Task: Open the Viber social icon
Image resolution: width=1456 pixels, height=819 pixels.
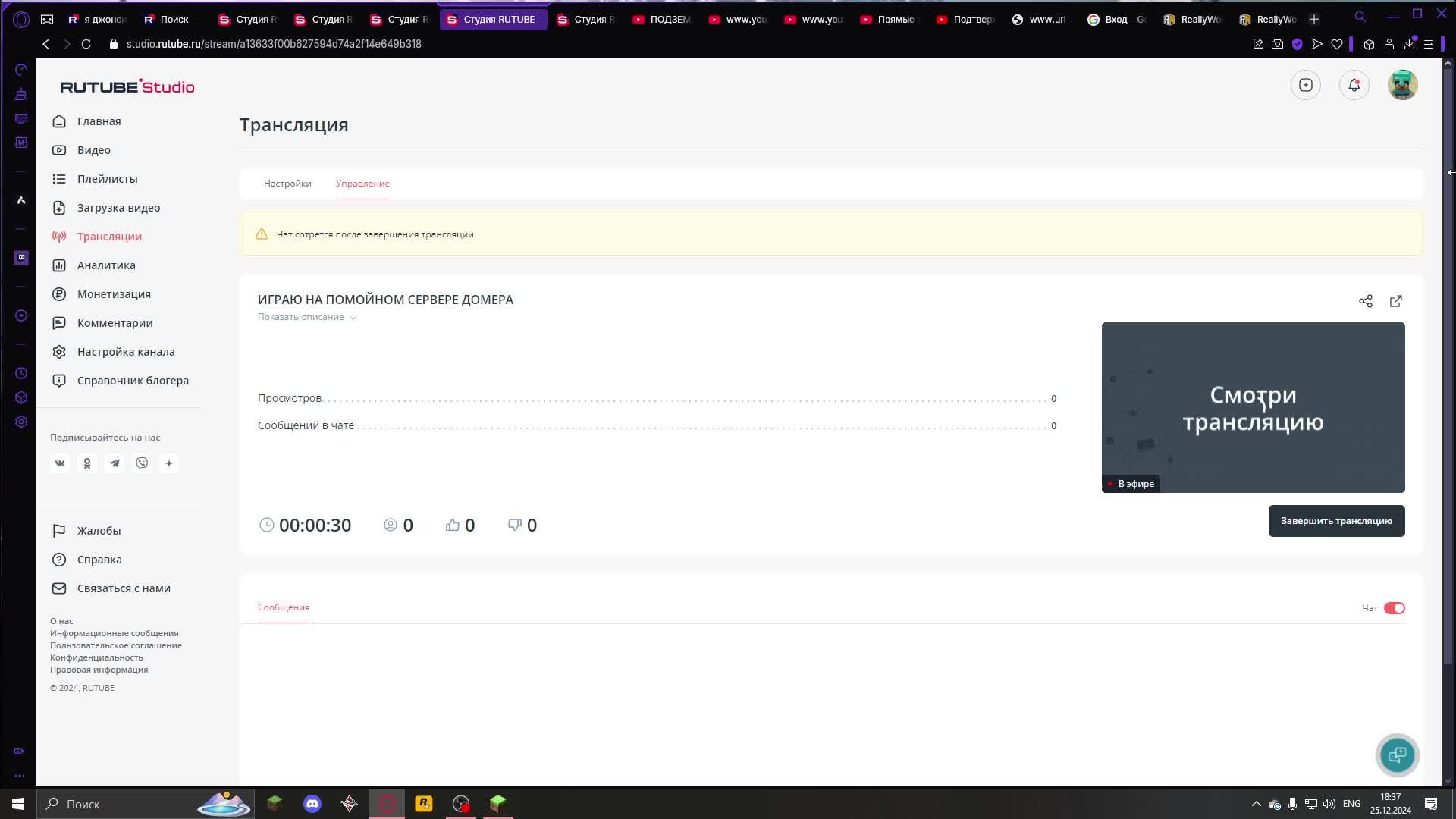Action: click(x=142, y=463)
